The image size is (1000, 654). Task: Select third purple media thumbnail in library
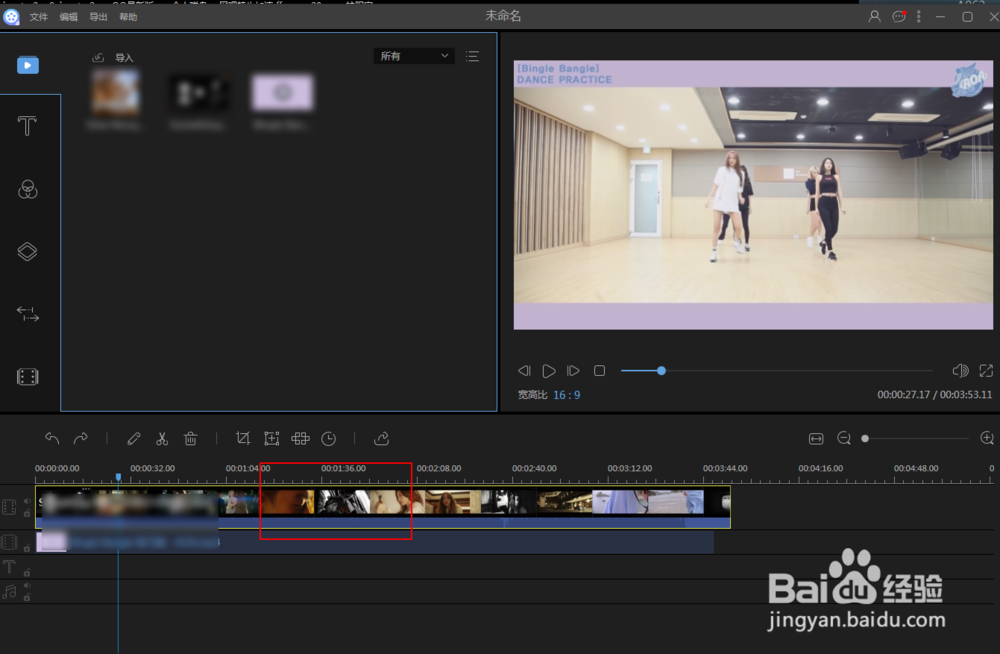click(283, 93)
